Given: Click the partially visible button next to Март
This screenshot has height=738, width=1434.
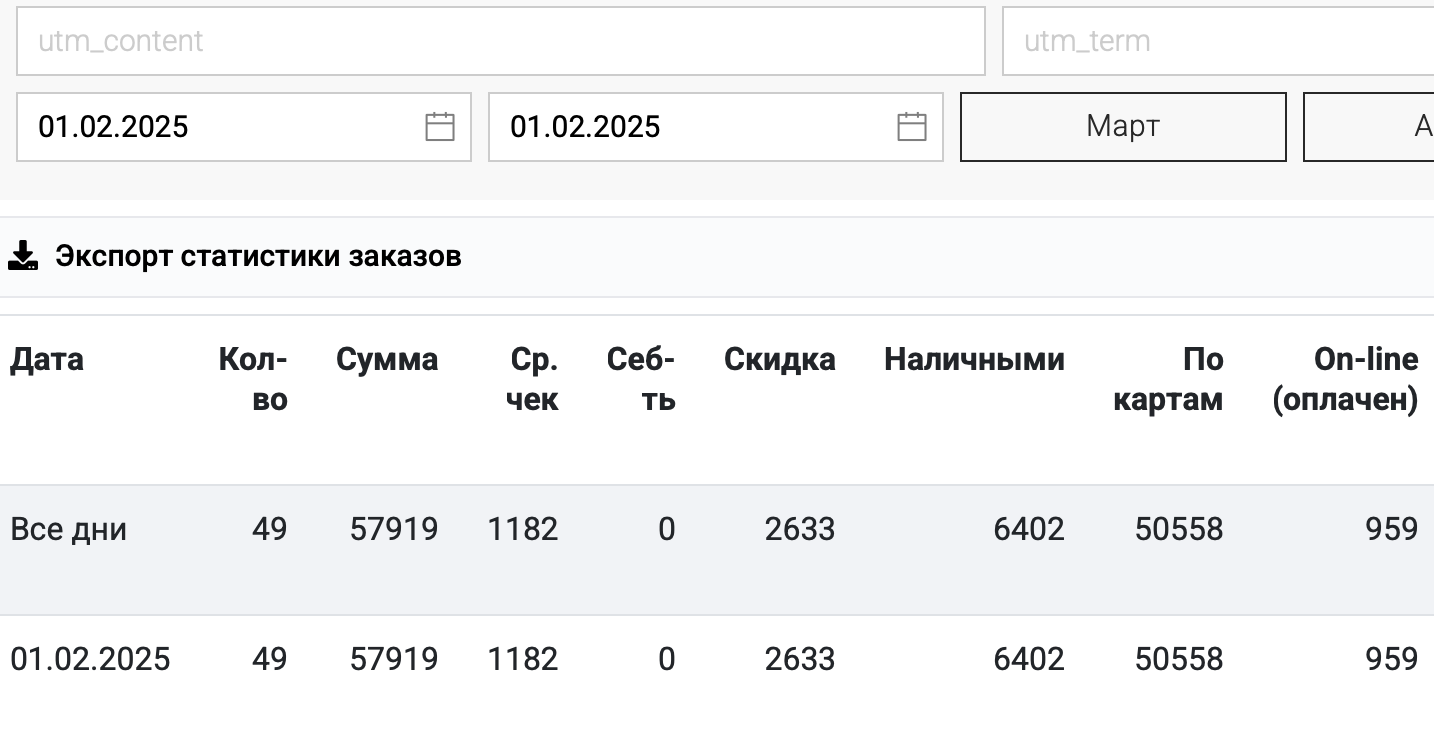Looking at the screenshot, I should coord(1369,127).
